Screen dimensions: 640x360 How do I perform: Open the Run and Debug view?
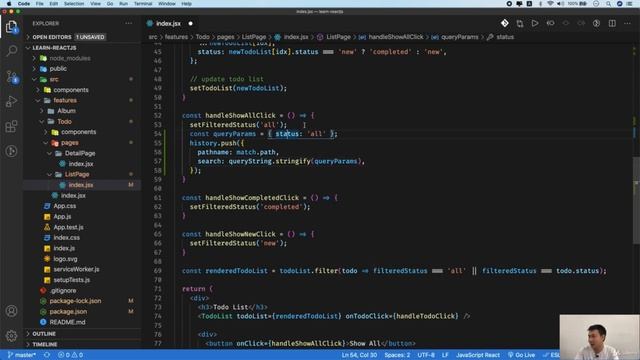point(11,101)
